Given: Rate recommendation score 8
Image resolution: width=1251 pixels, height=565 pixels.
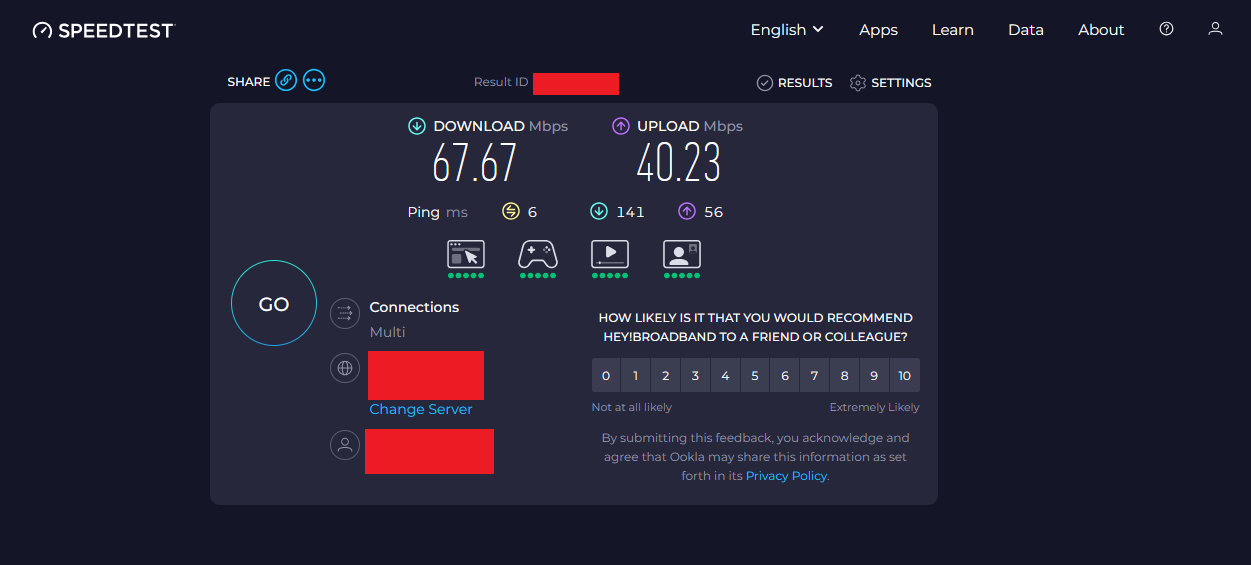Looking at the screenshot, I should (x=845, y=376).
